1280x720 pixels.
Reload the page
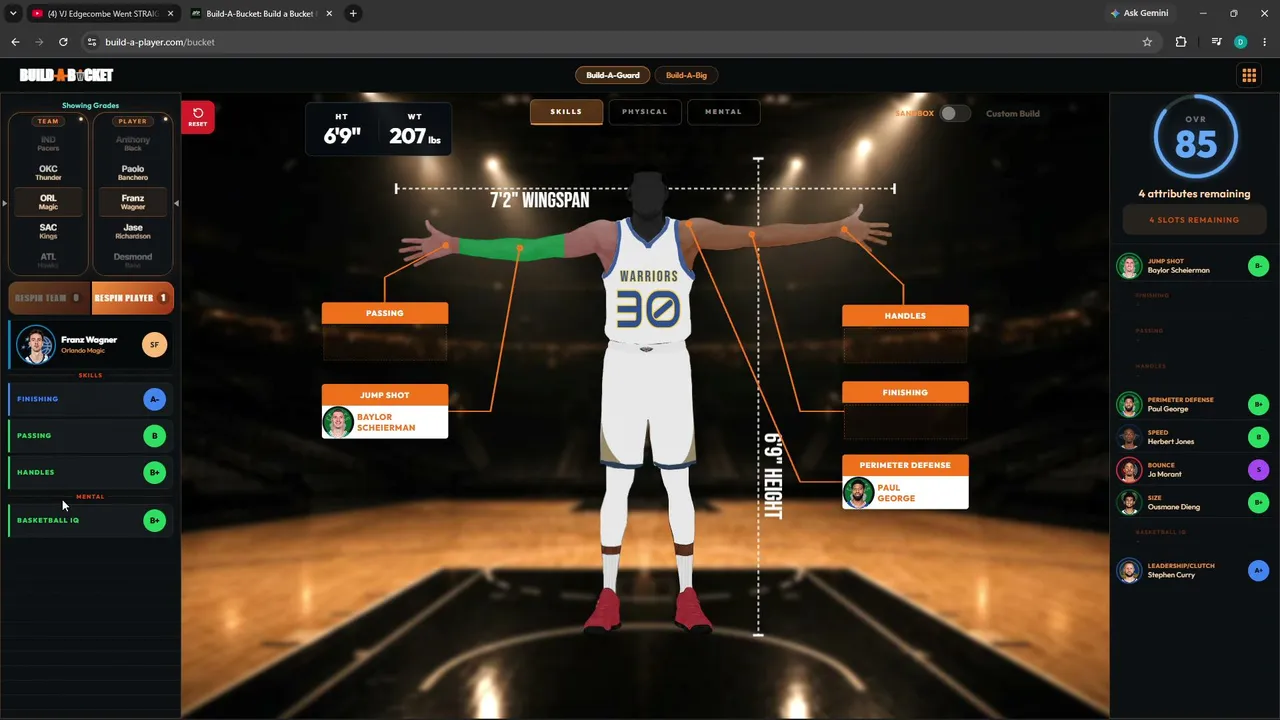[63, 42]
